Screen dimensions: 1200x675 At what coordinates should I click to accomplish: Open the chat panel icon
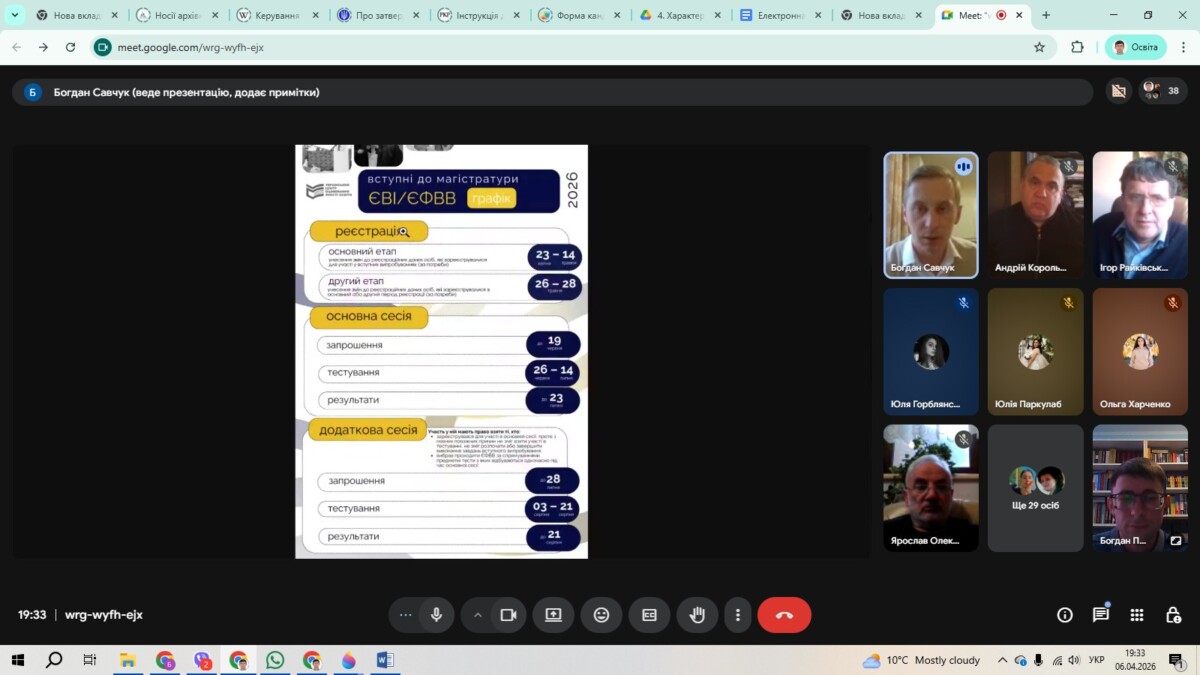1101,615
